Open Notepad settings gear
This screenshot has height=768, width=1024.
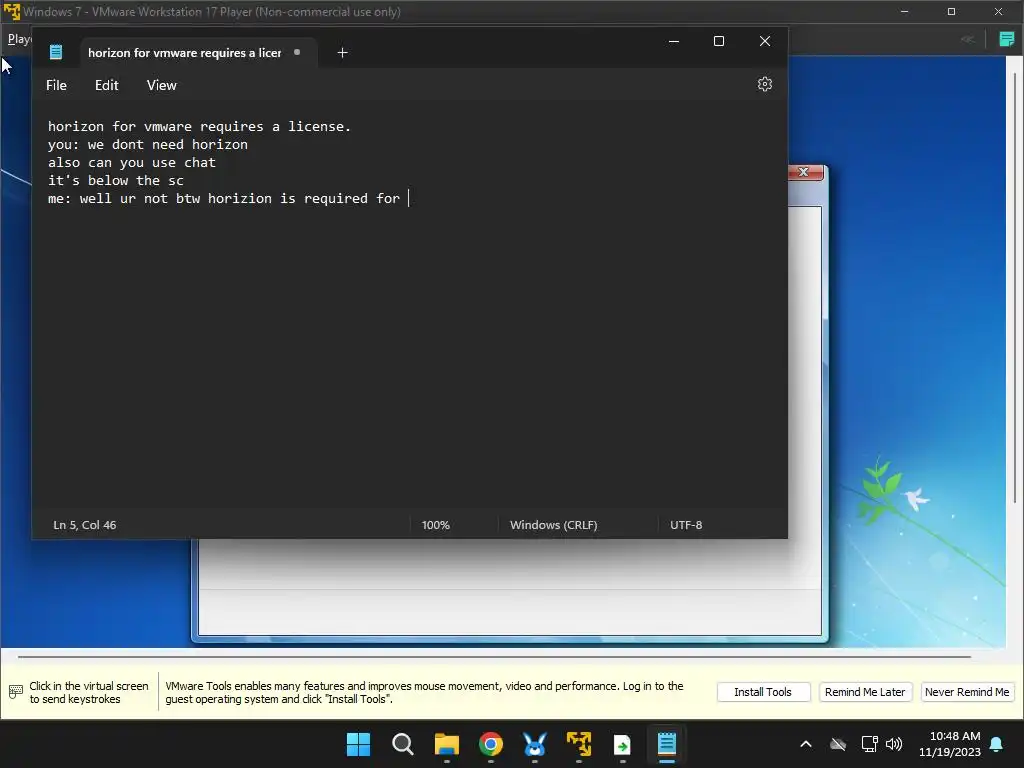[764, 84]
